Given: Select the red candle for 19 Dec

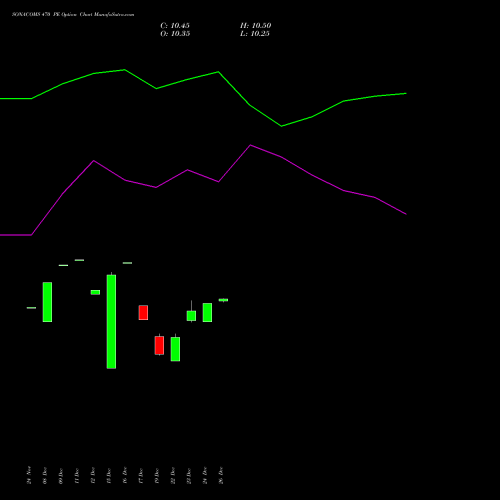Looking at the screenshot, I should coord(159,345).
